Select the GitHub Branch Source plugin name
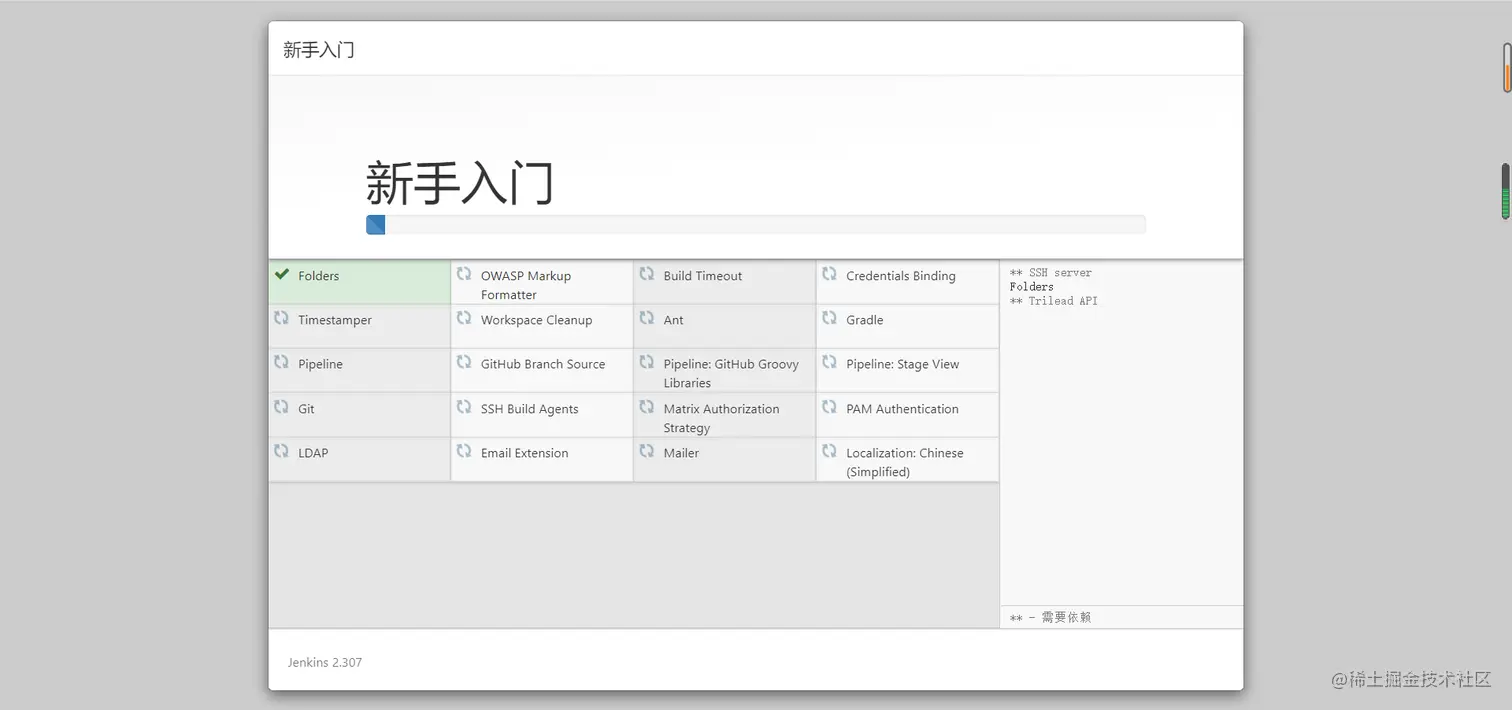Screen dimensions: 1512x710 pos(543,364)
